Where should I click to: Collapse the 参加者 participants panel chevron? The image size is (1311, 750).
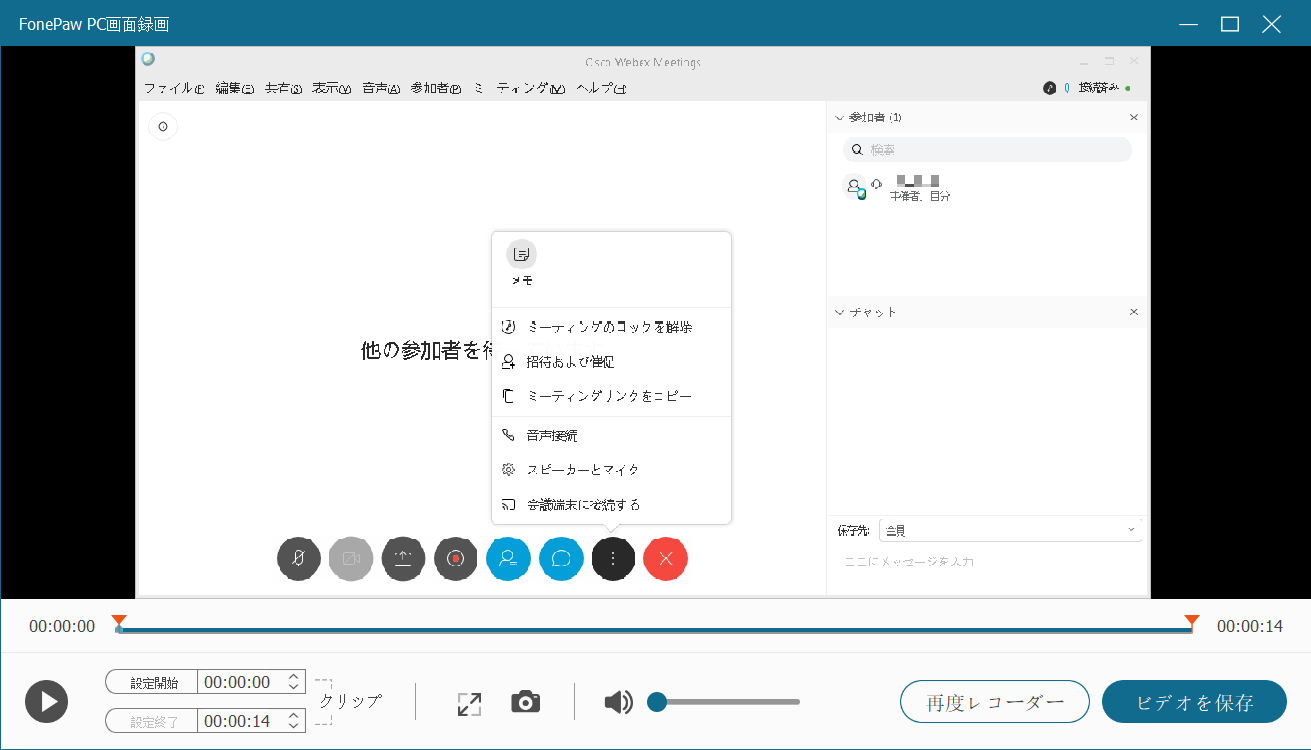pos(839,118)
